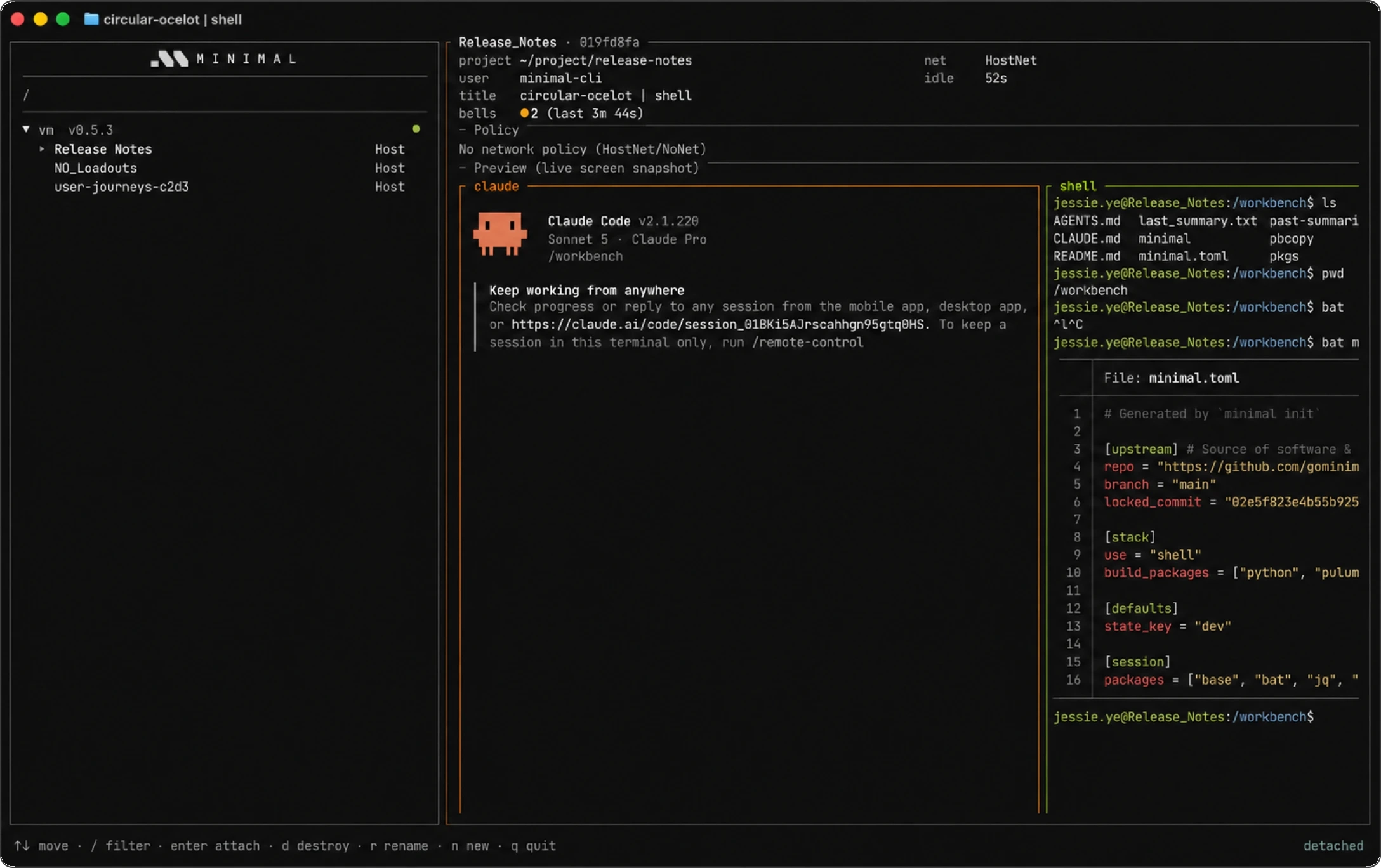Click the shell pane tab label
Viewport: 1381px width, 868px height.
(x=1078, y=187)
